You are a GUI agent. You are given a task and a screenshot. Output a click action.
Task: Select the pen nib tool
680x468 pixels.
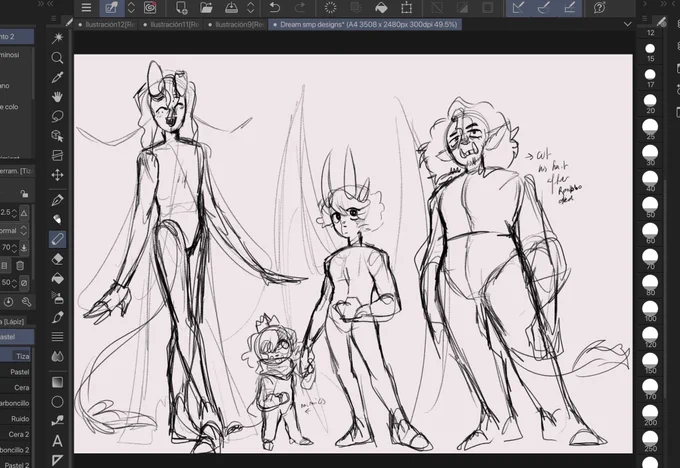pyautogui.click(x=57, y=200)
